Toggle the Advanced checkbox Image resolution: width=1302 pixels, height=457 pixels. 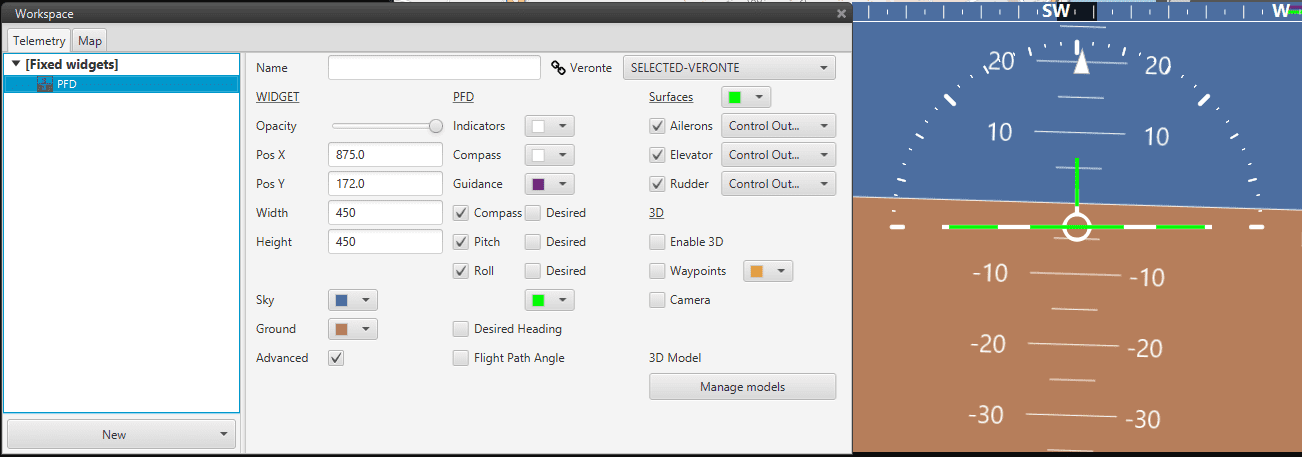[x=336, y=358]
